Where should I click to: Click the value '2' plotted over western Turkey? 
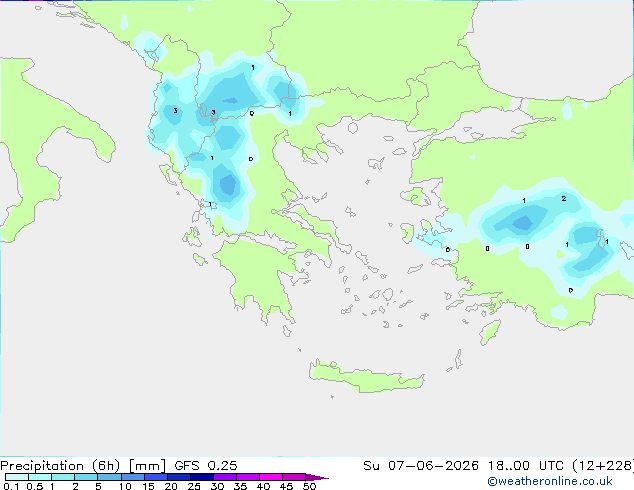pos(564,199)
